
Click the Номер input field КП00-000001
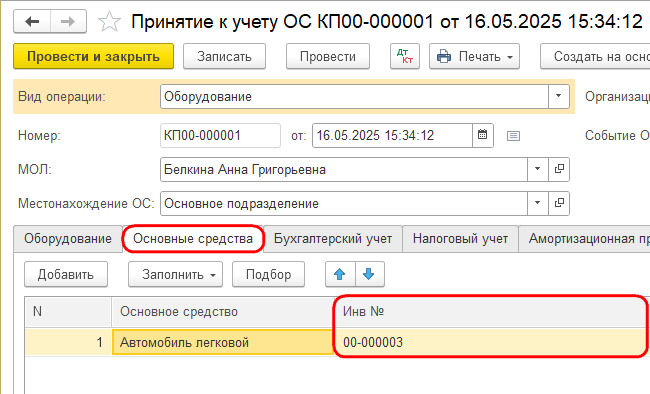point(220,135)
